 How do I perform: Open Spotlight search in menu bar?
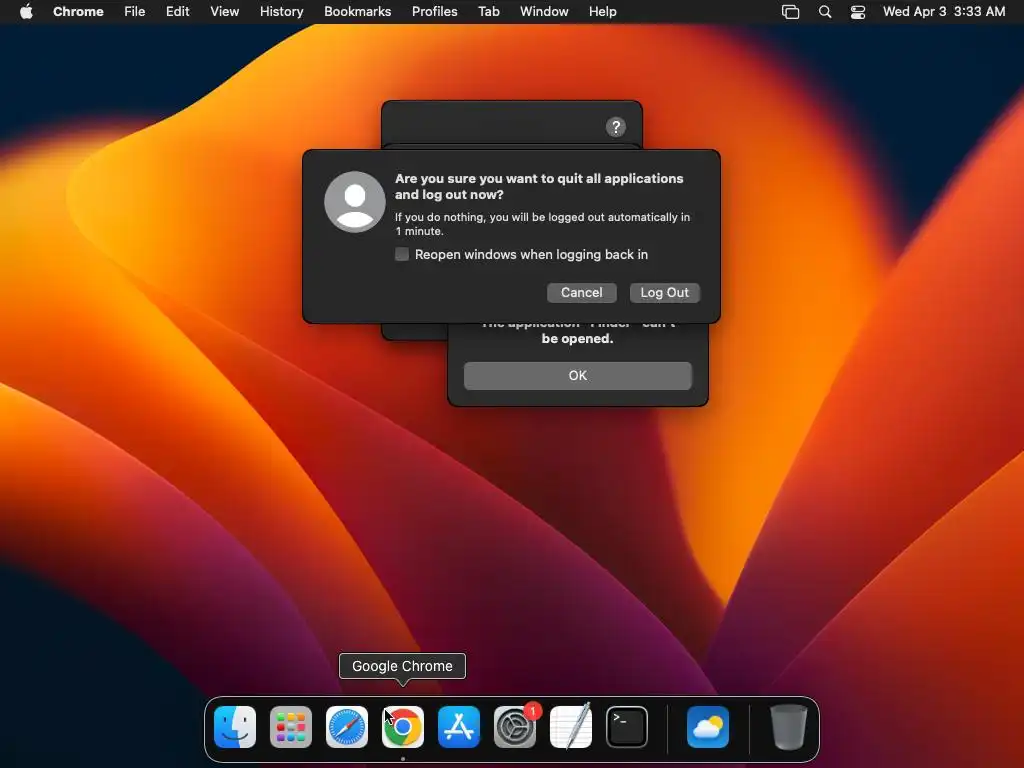(825, 12)
